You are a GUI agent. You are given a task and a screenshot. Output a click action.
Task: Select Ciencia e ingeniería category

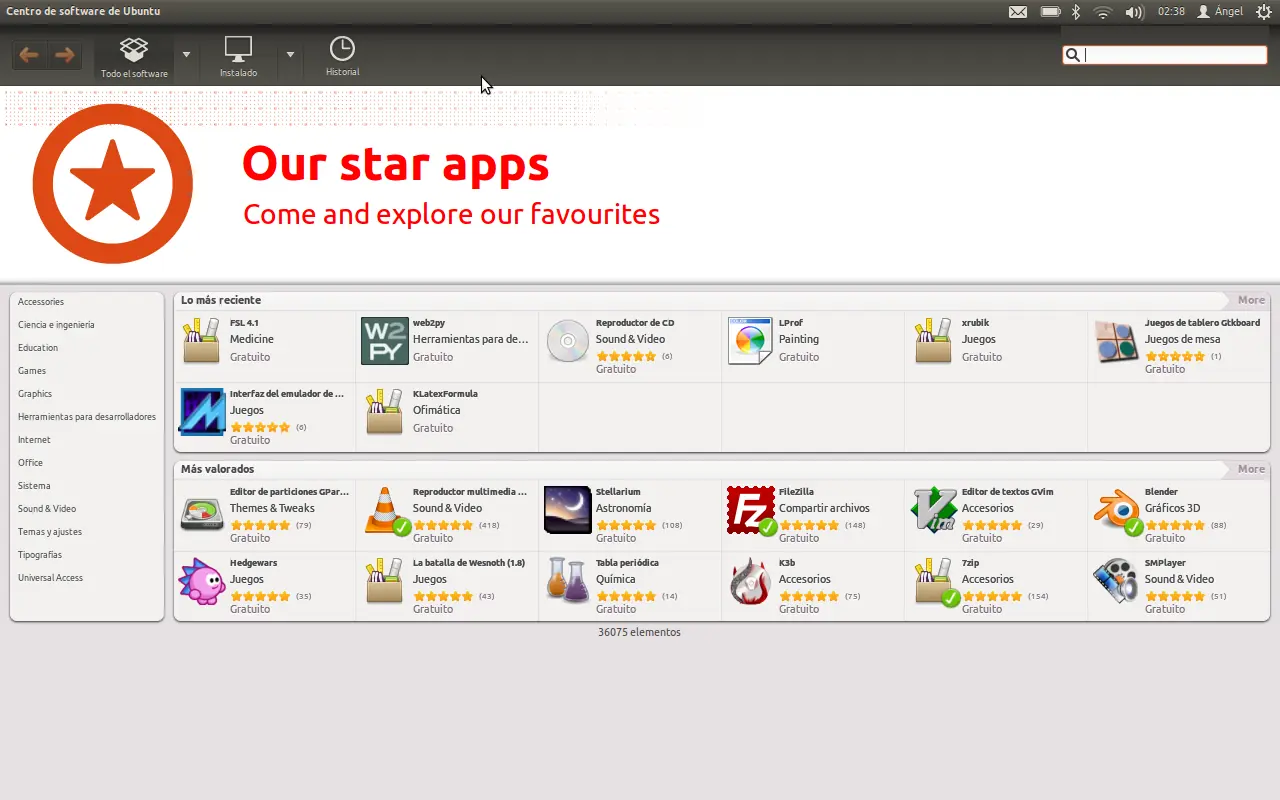pos(56,325)
